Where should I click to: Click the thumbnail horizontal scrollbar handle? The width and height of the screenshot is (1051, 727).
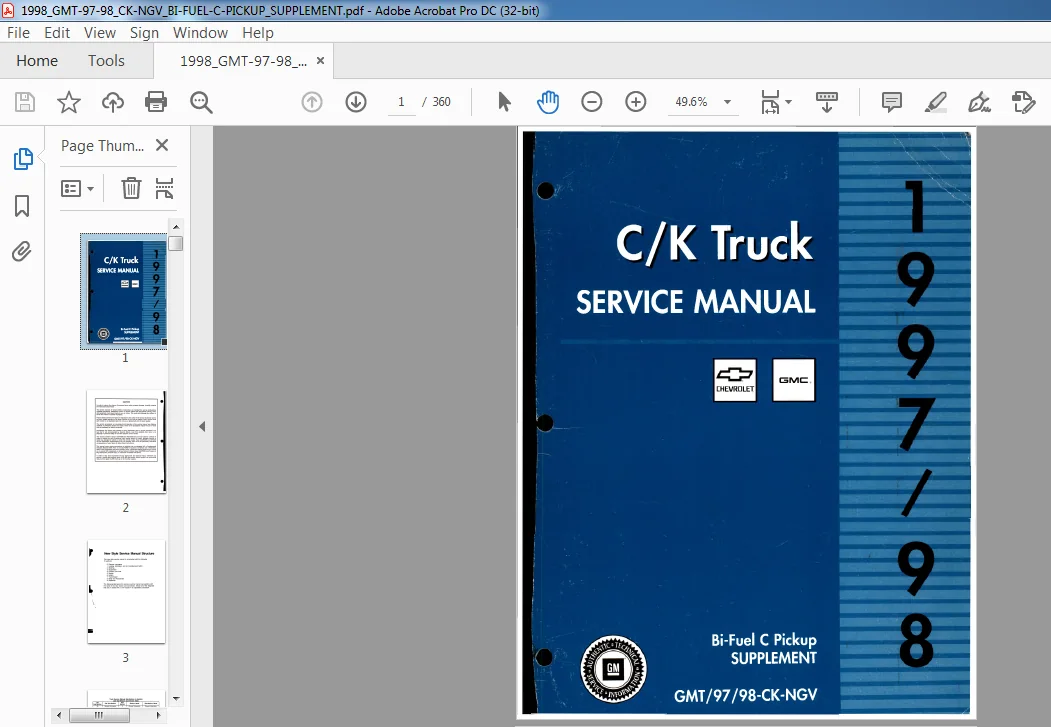tap(99, 716)
